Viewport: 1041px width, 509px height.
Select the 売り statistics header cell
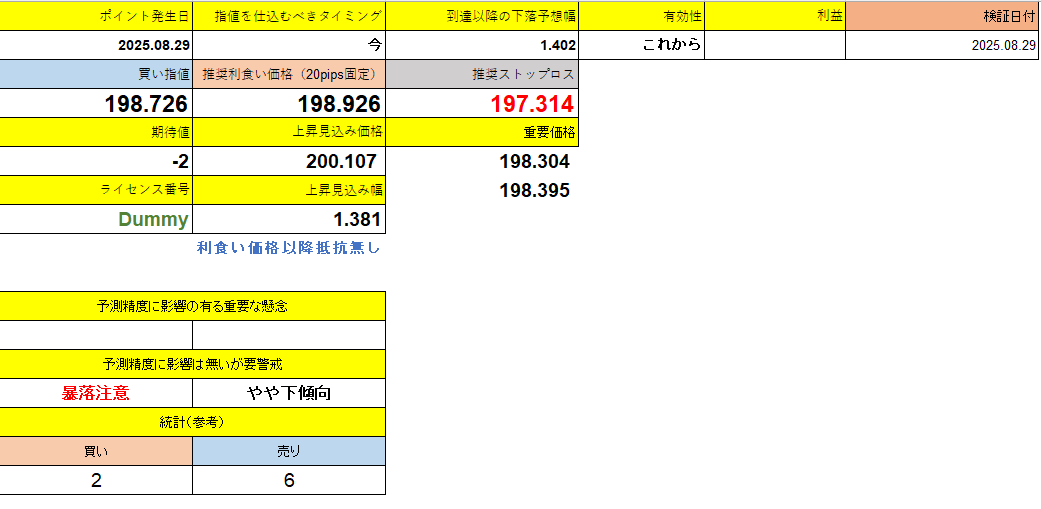[x=289, y=451]
